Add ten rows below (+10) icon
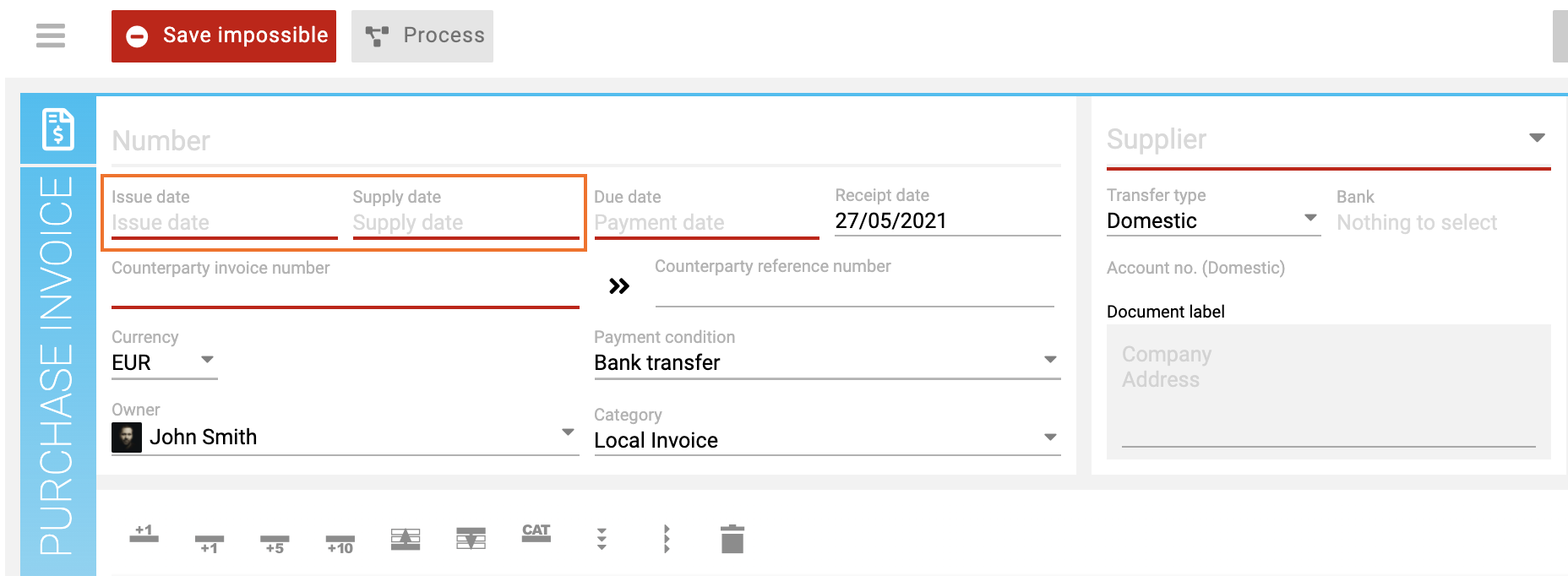 [x=340, y=542]
